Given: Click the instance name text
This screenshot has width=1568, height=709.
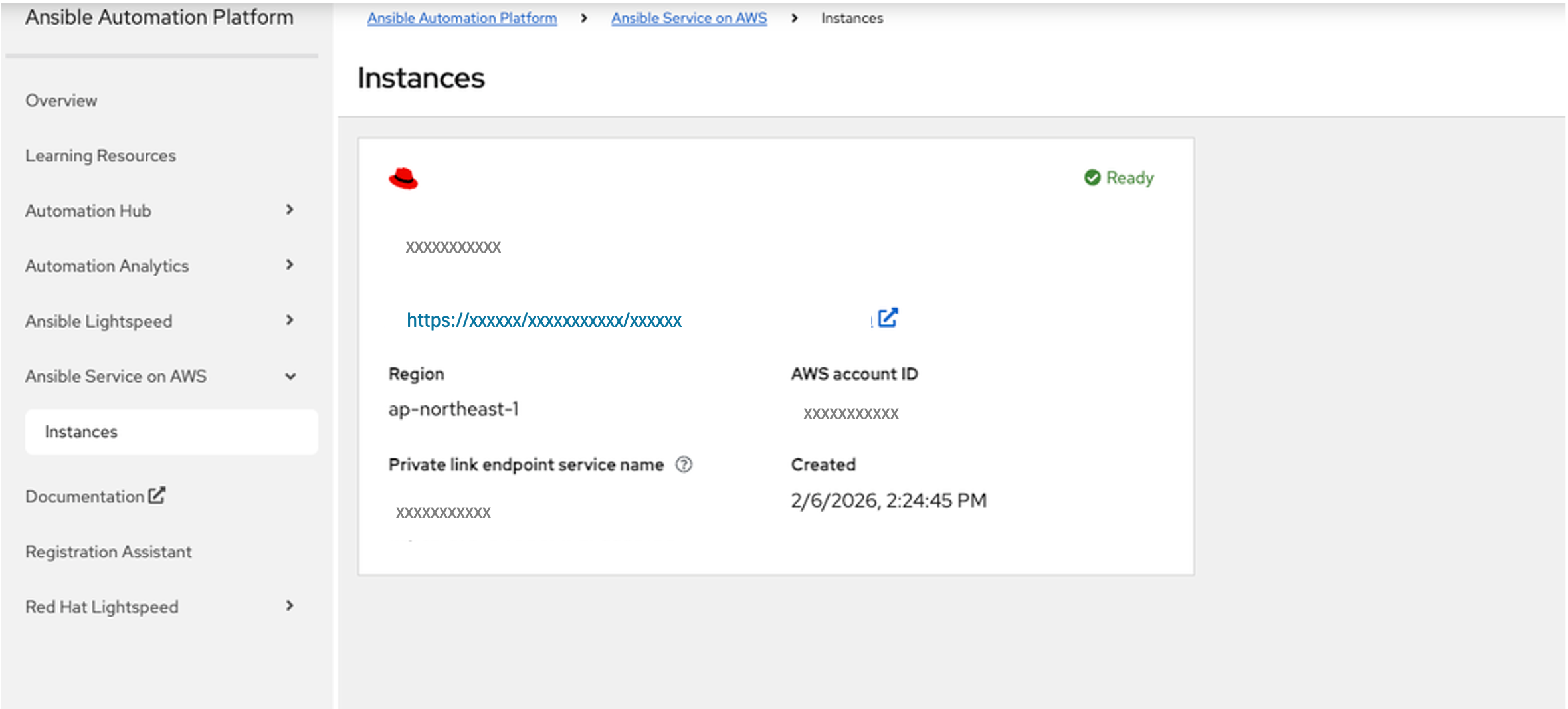Looking at the screenshot, I should pos(453,247).
